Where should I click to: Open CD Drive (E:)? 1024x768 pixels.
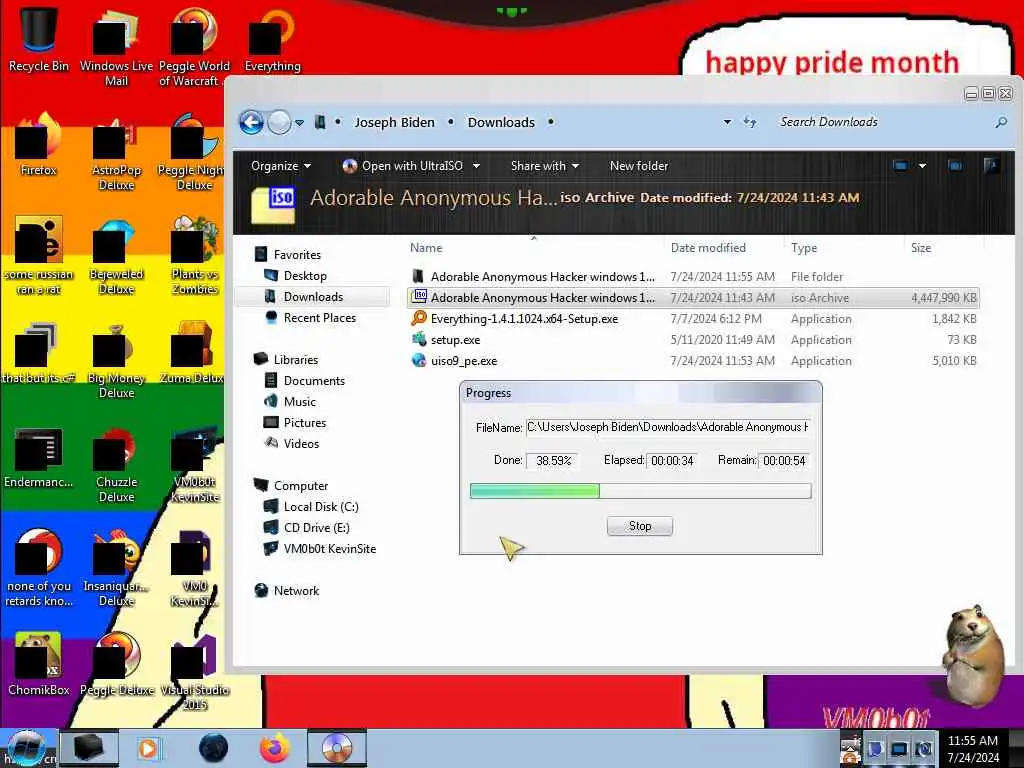pos(316,528)
